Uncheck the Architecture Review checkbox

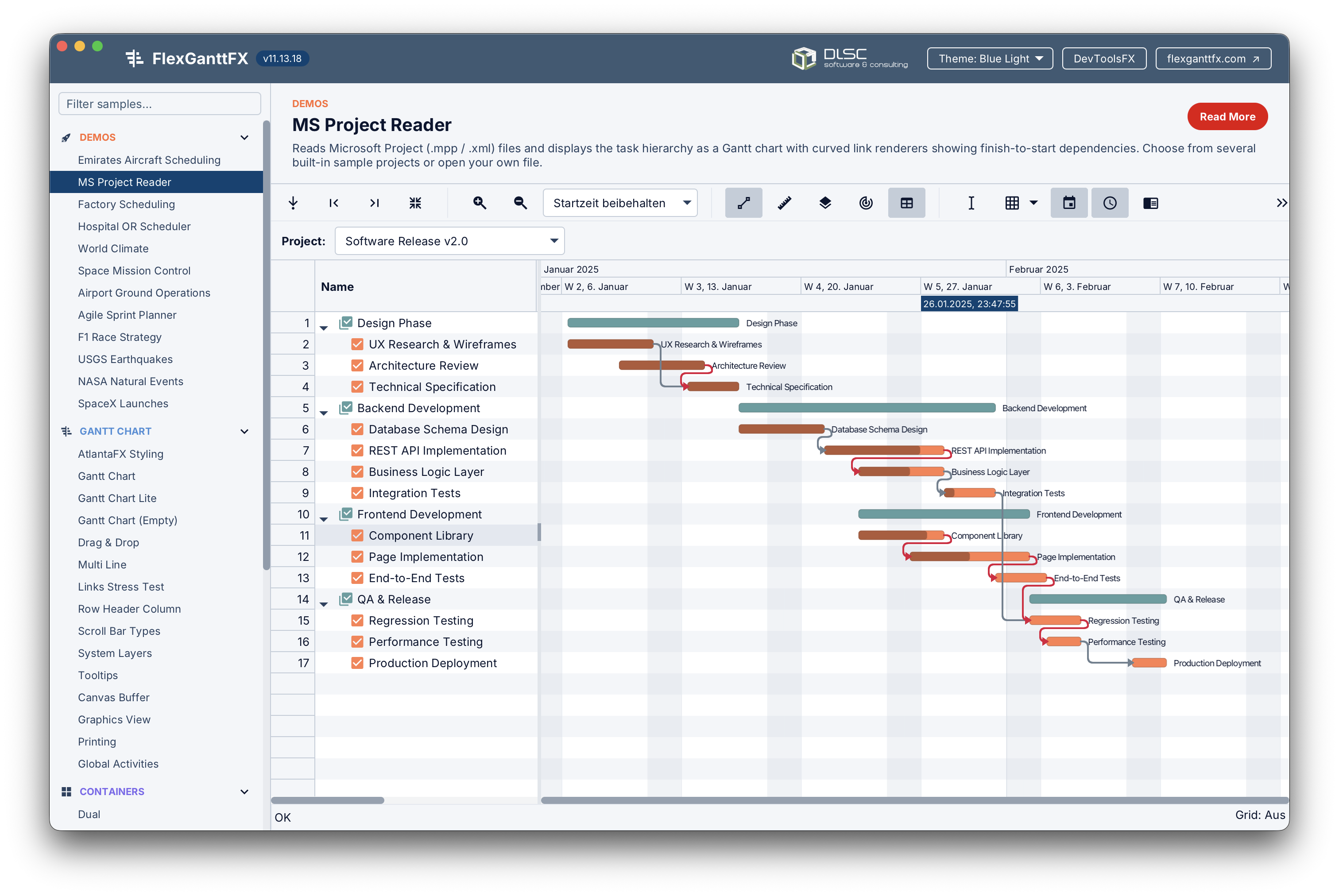coord(357,365)
